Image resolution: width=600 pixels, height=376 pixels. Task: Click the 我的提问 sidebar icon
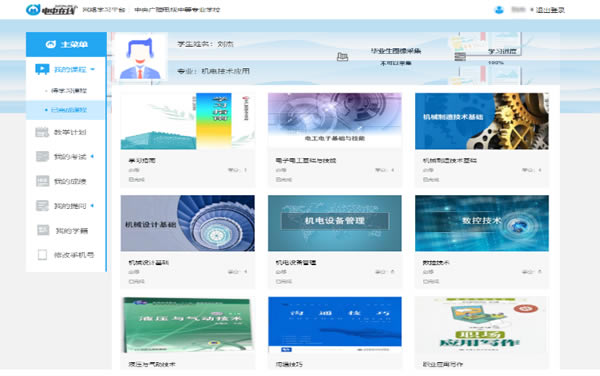tap(42, 206)
